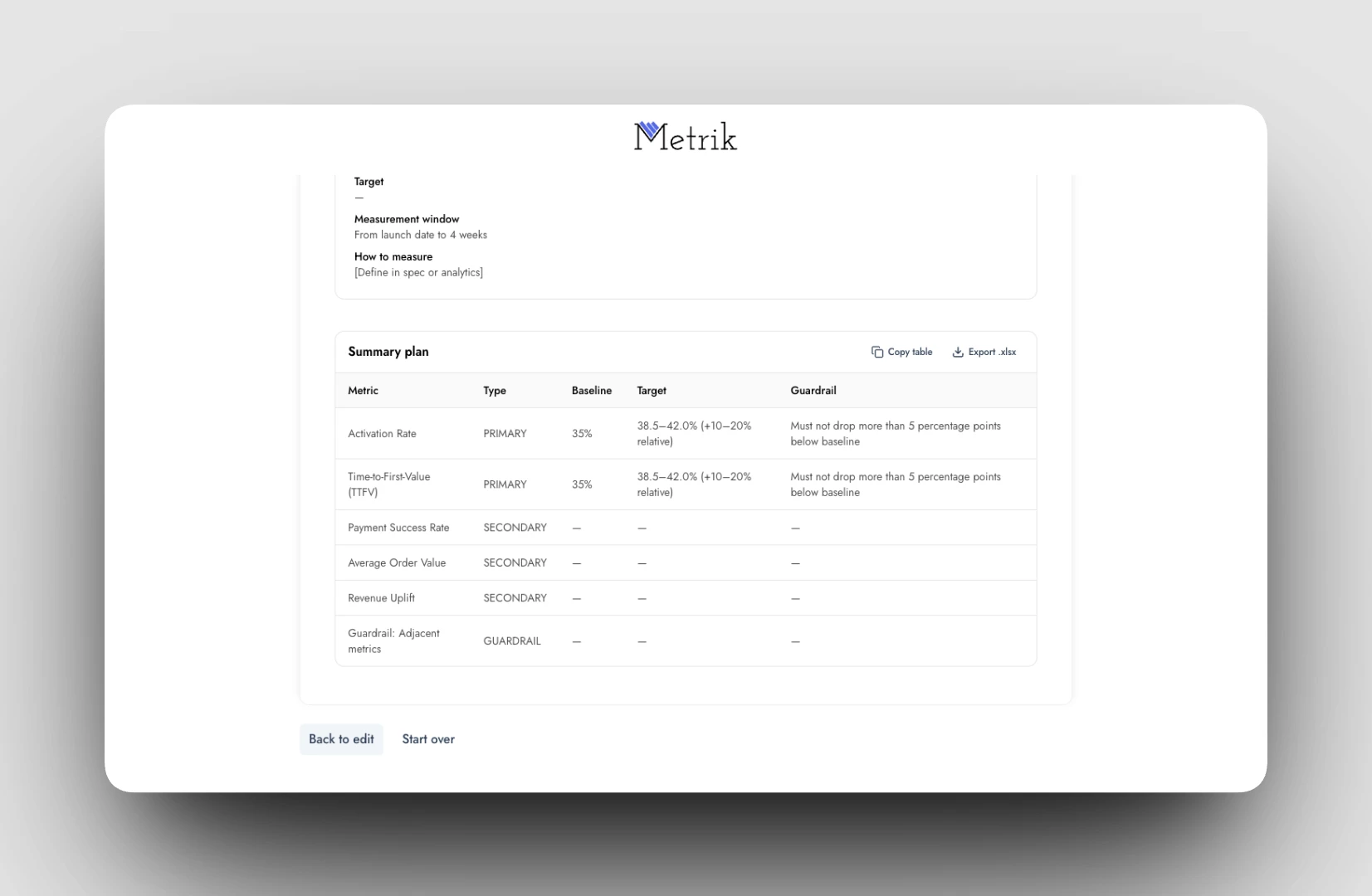Select the Target column header
The height and width of the screenshot is (896, 1372).
coord(652,391)
